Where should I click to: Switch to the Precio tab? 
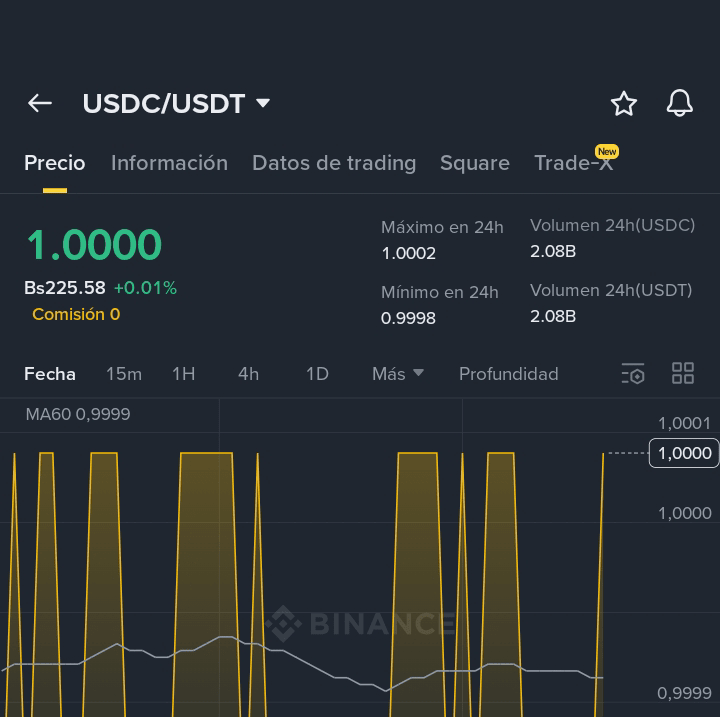point(55,163)
